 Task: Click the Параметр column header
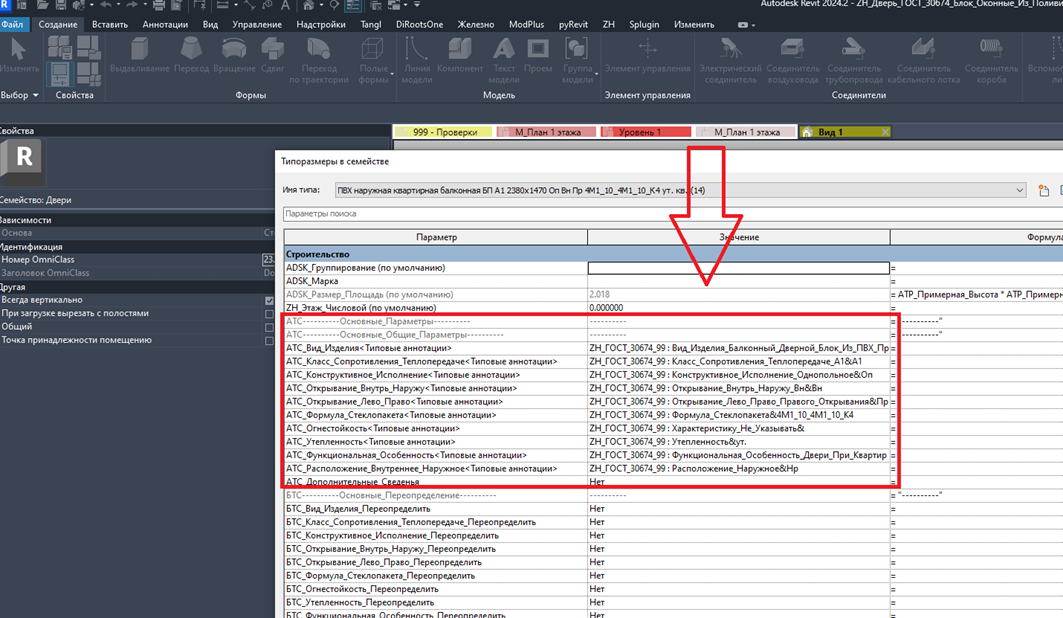436,237
